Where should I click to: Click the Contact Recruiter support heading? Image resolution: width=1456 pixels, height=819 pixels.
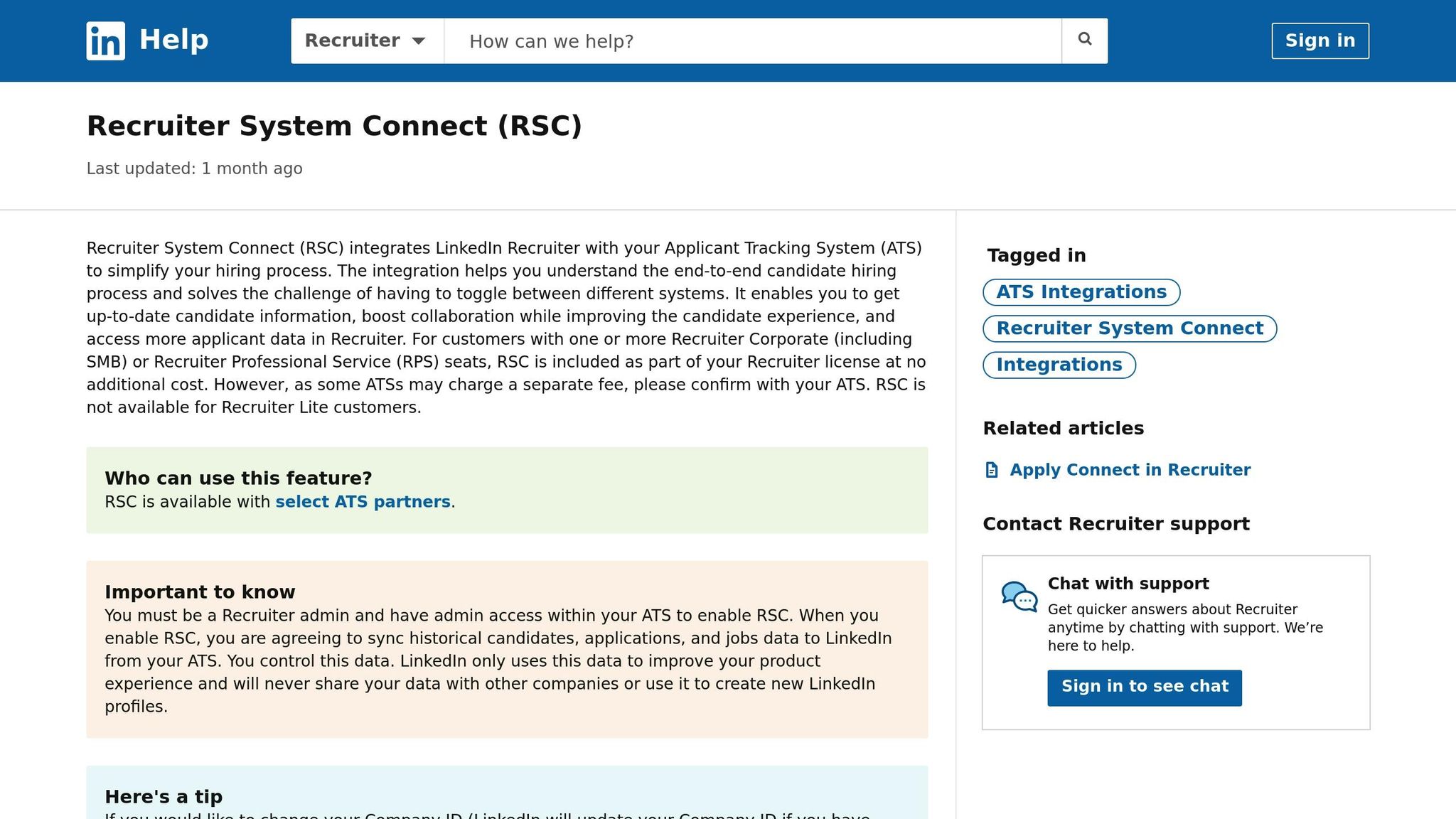(x=1116, y=523)
